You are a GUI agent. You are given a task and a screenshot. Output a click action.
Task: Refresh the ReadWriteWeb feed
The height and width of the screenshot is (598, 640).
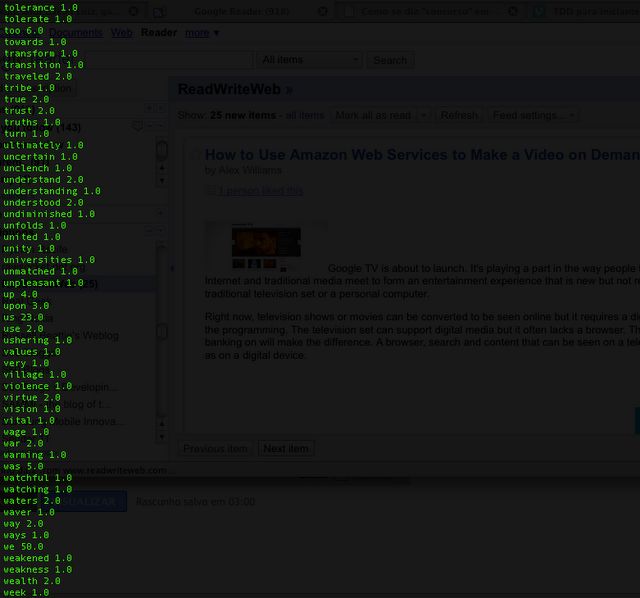(x=459, y=116)
